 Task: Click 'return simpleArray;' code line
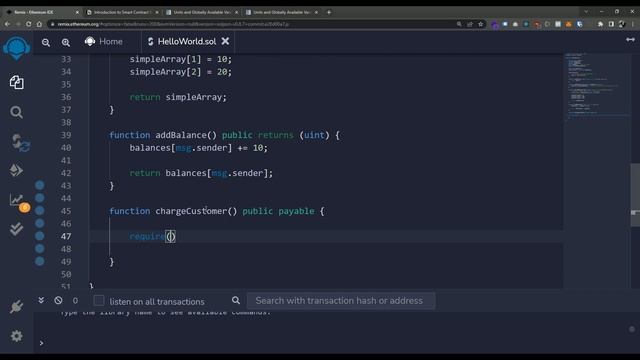(x=178, y=97)
